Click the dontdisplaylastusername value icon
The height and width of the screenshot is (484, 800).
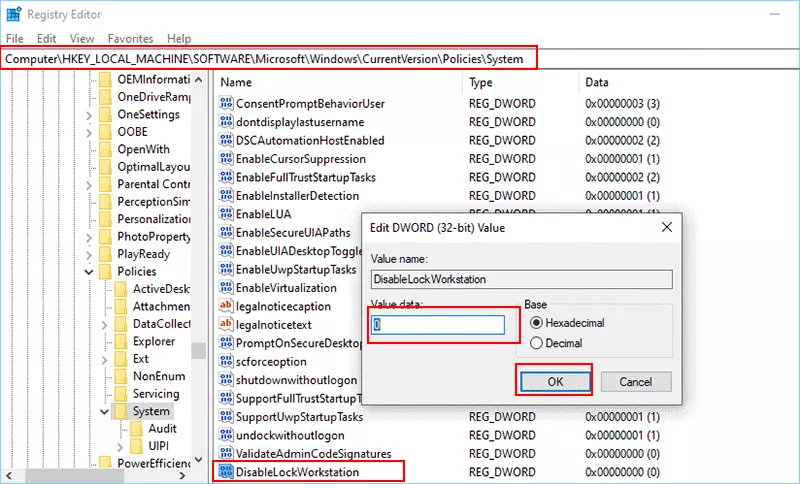coord(226,122)
